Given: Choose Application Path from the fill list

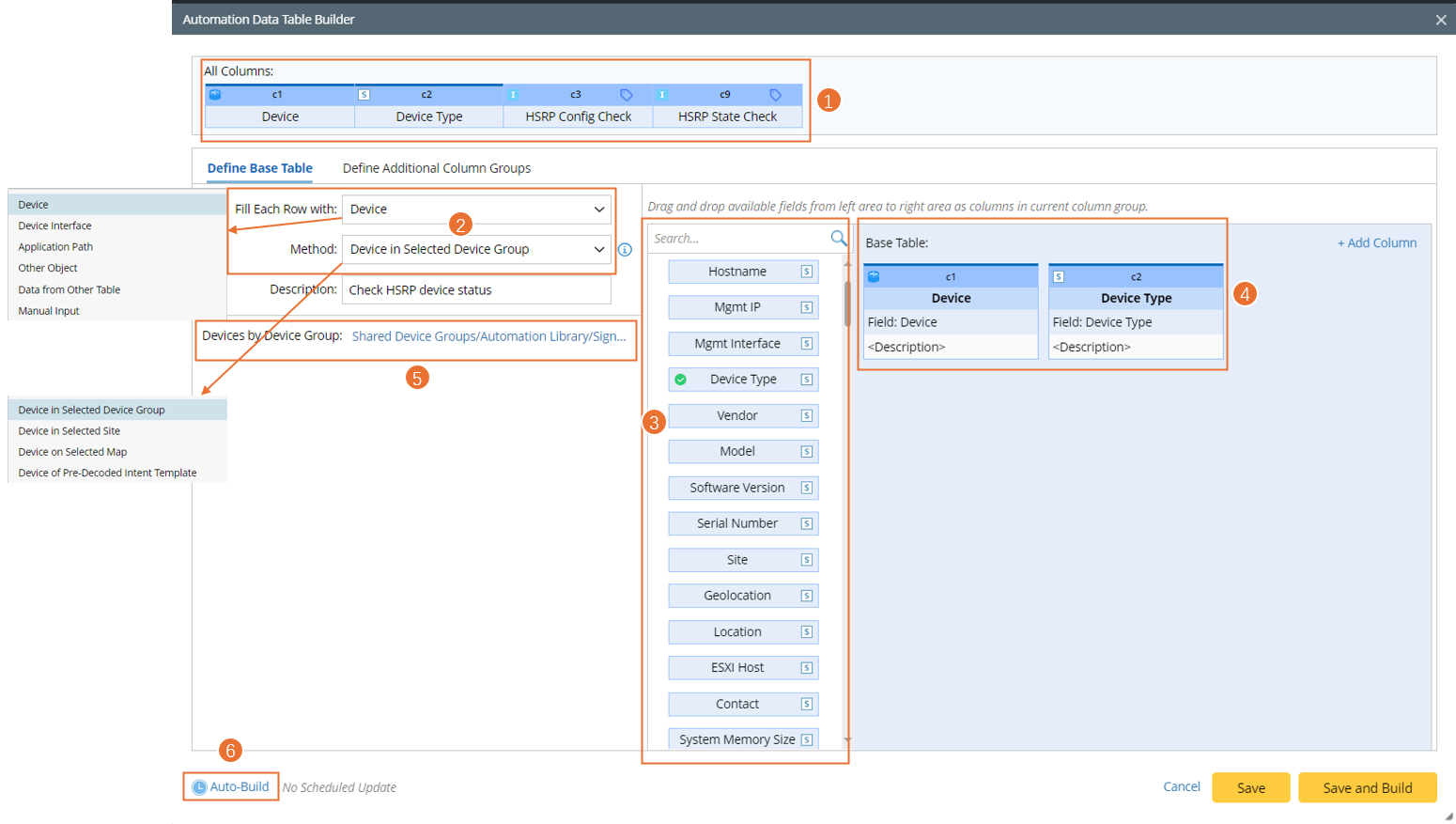Looking at the screenshot, I should point(55,247).
